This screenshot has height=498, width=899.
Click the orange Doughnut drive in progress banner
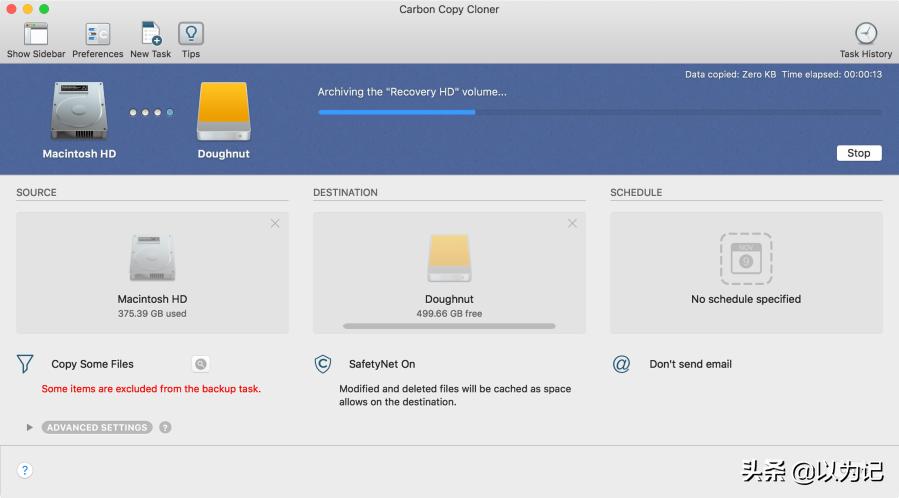[224, 111]
